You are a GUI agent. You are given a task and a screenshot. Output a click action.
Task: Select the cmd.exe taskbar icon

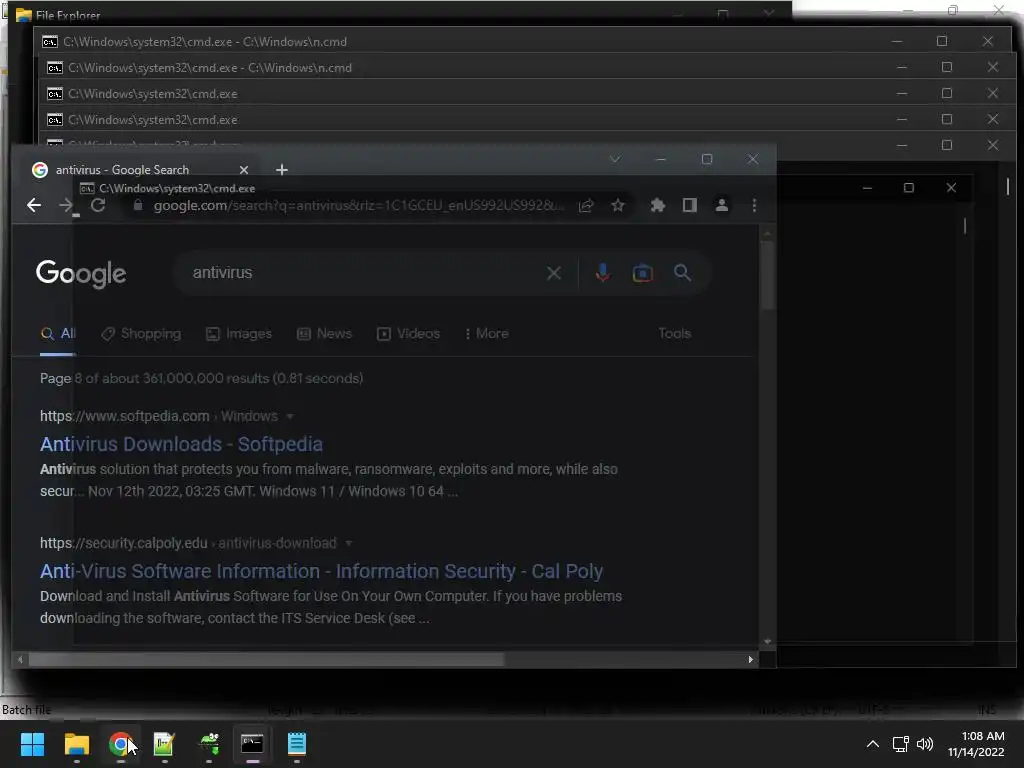coord(252,744)
